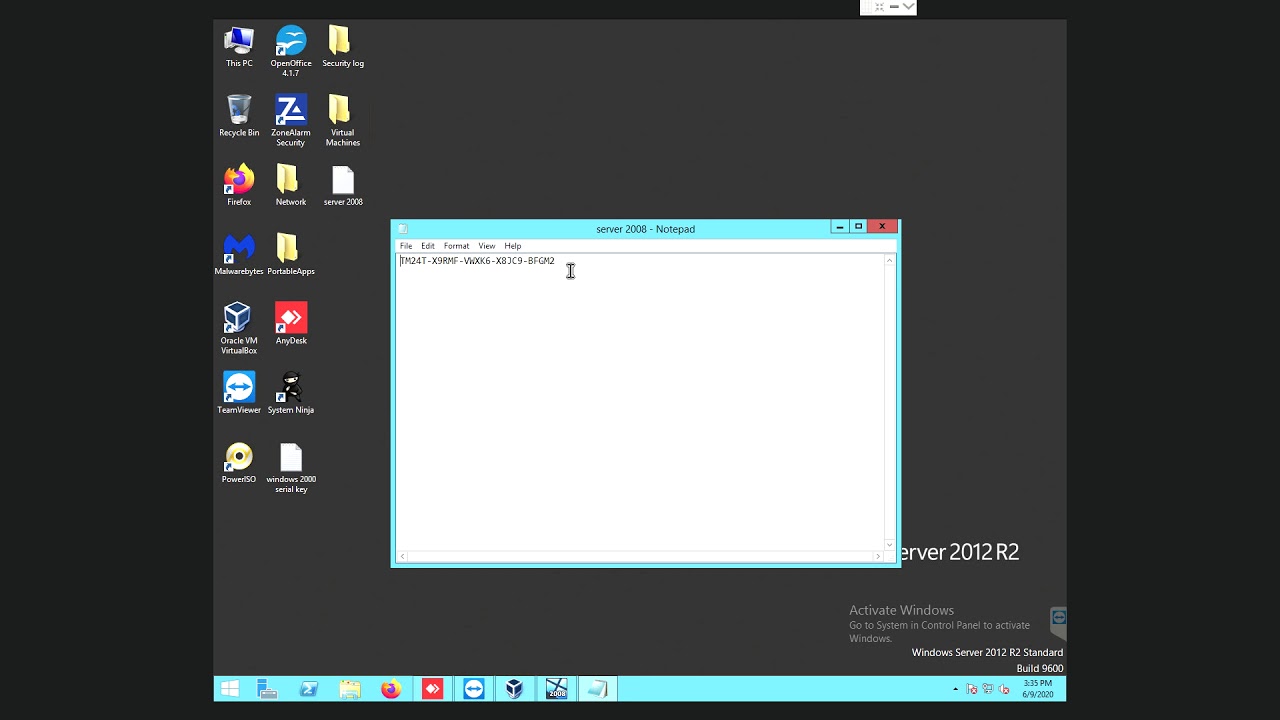Launch PowerShell from the taskbar
Viewport: 1280px width, 720px height.
[x=308, y=689]
